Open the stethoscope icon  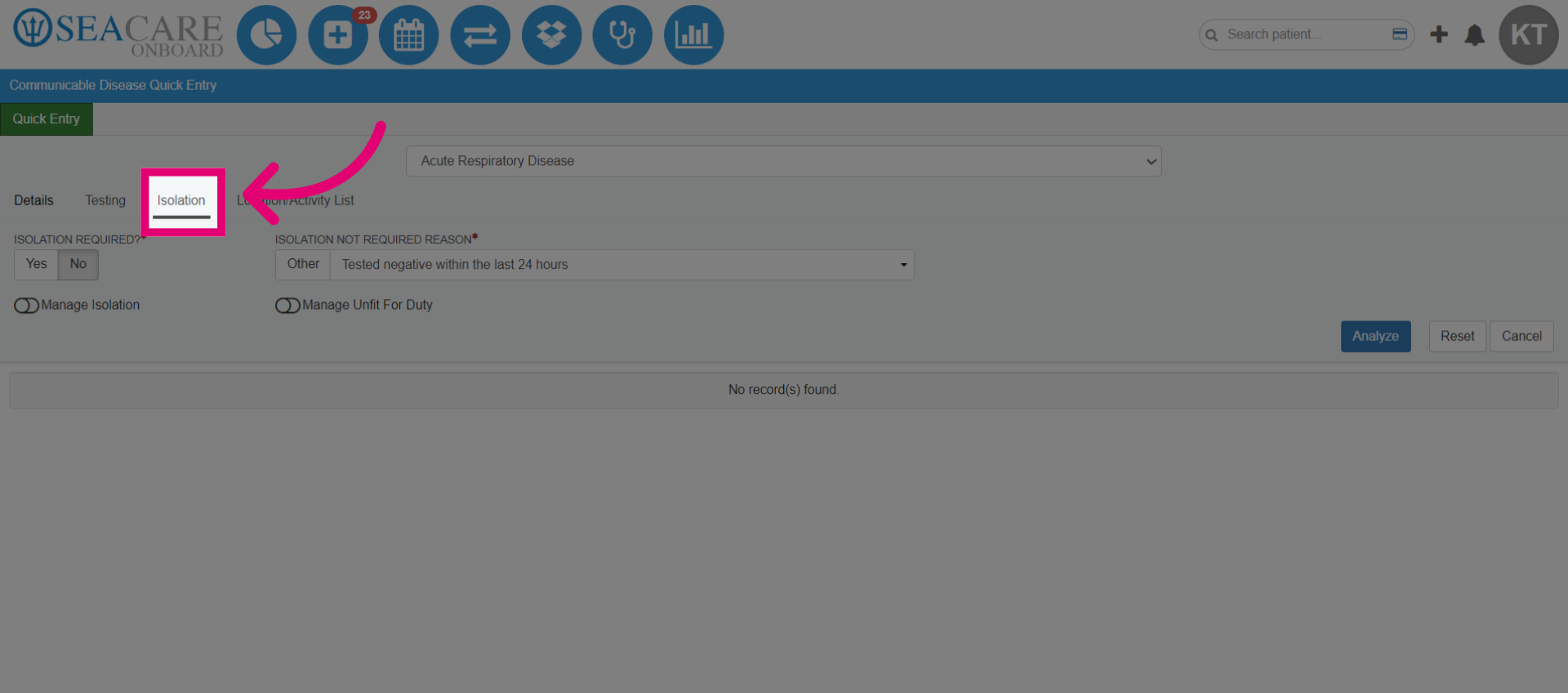(622, 35)
